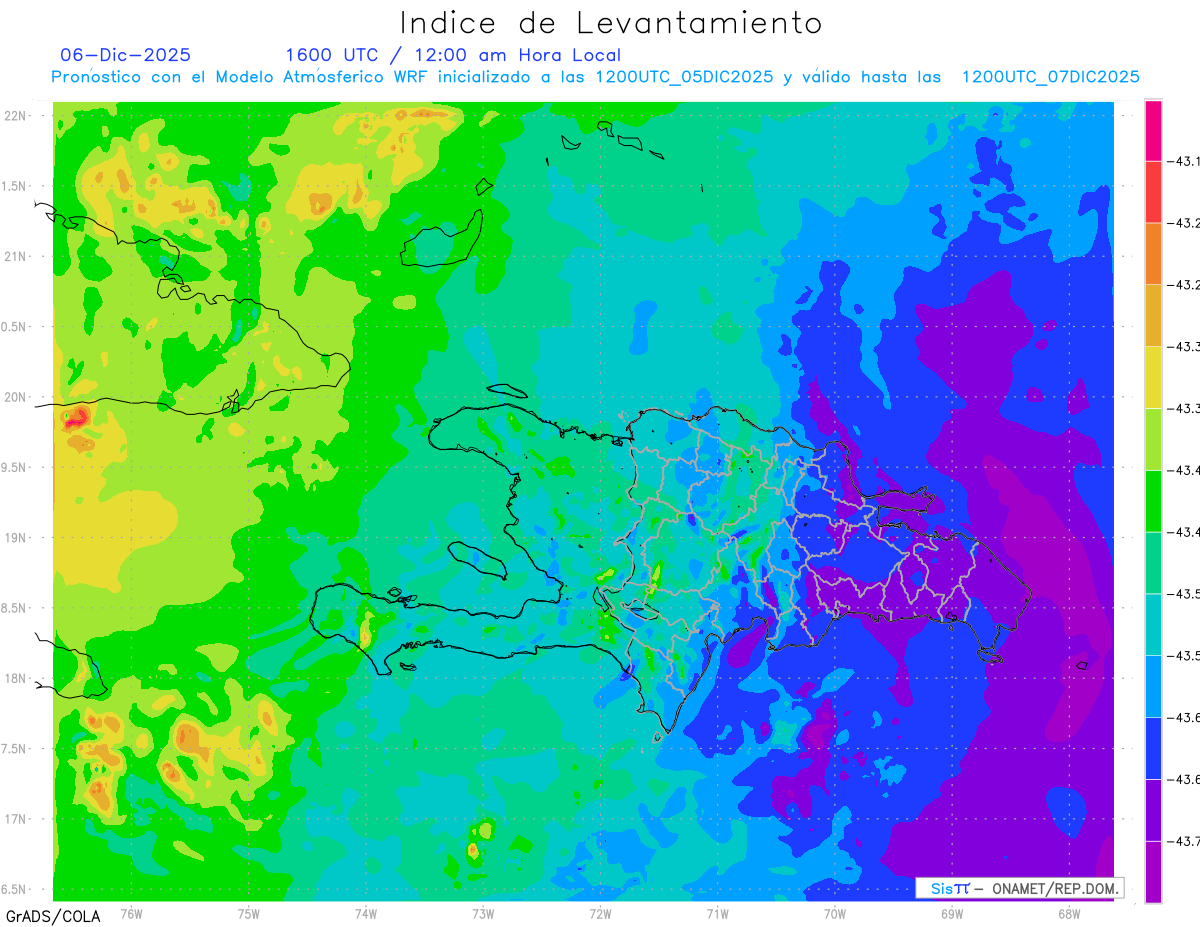Pick the red swatch in the color bar
This screenshot has width=1200, height=927.
click(x=1153, y=192)
